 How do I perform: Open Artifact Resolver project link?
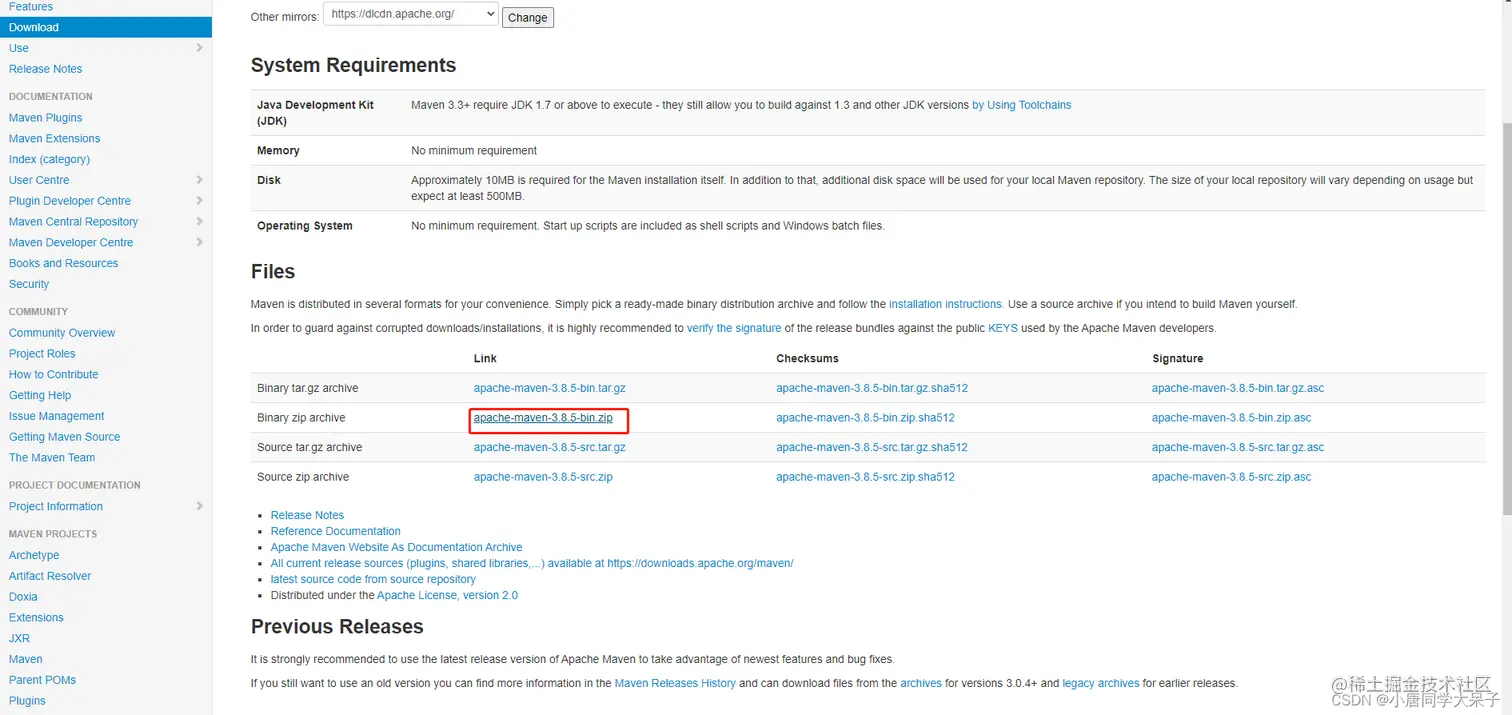pyautogui.click(x=50, y=576)
